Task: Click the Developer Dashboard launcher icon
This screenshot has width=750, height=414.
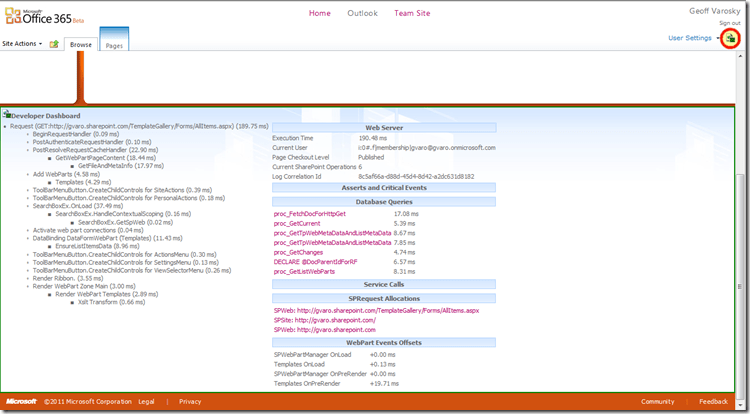Action: click(x=732, y=38)
